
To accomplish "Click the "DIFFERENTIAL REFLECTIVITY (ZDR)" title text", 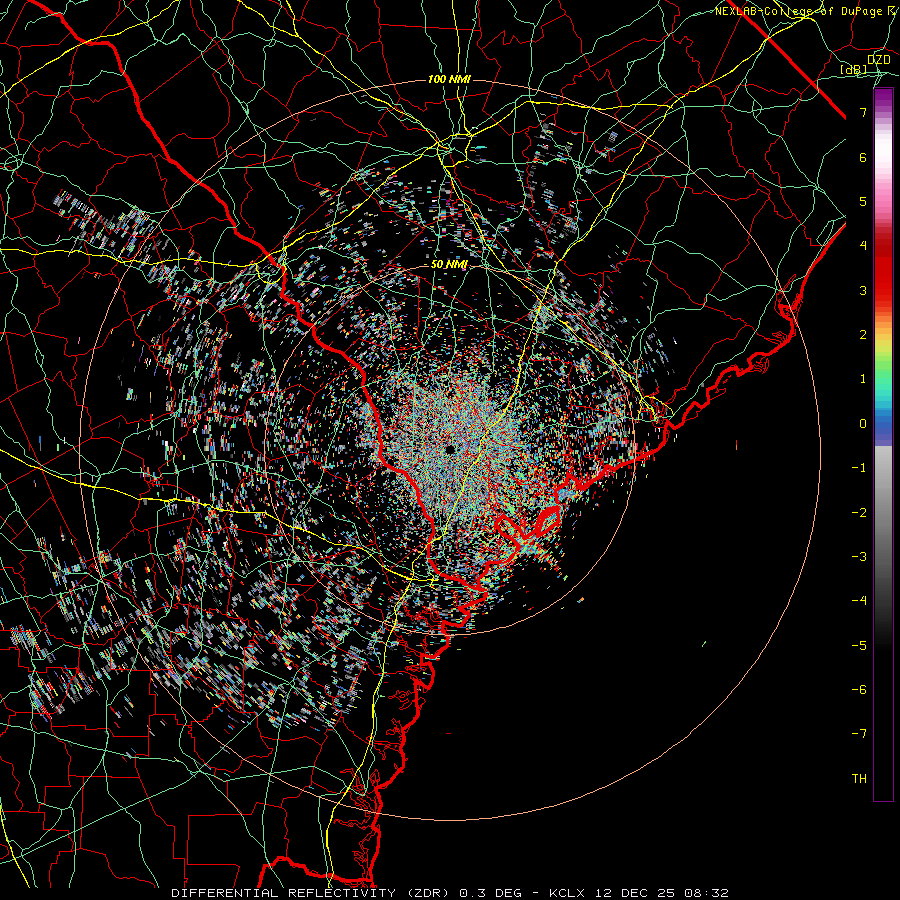I will tap(312, 893).
